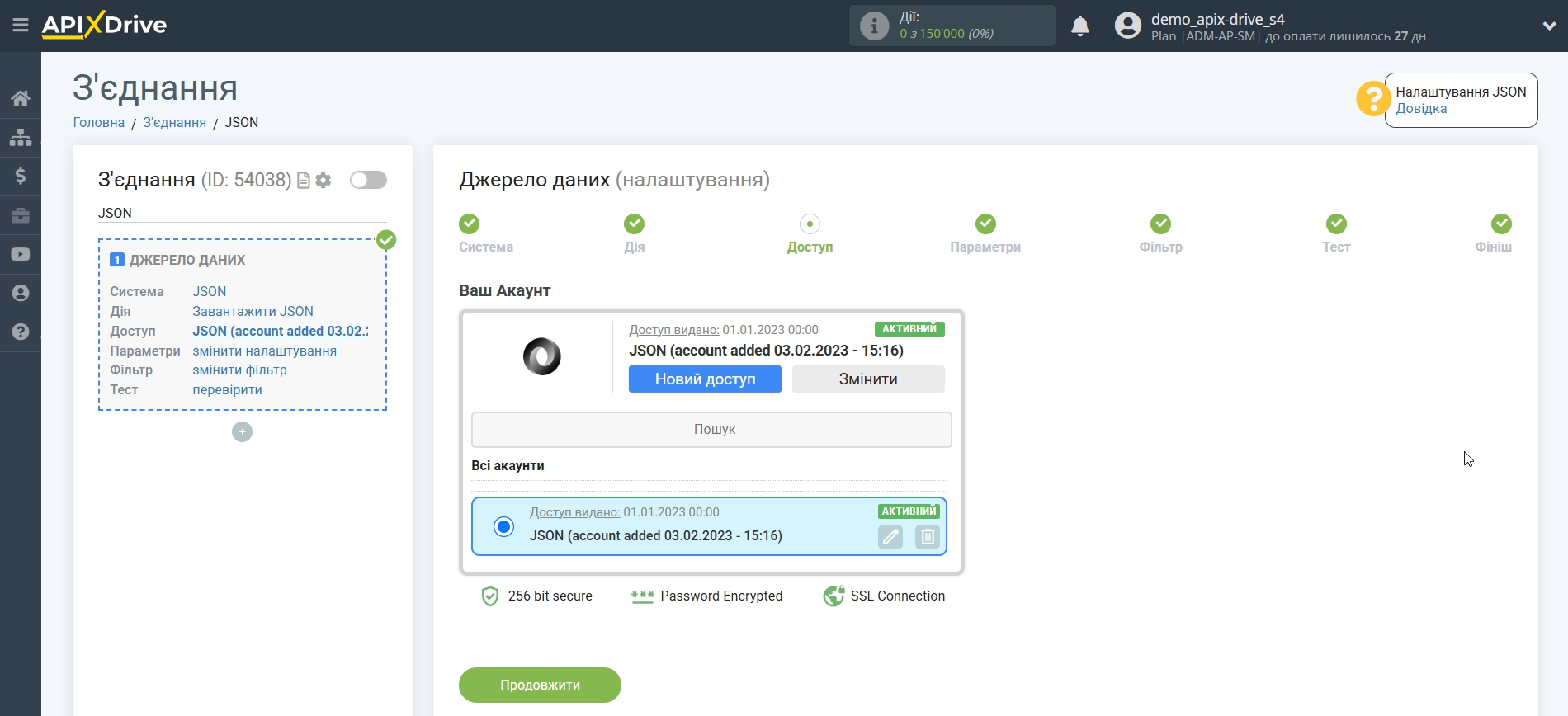Go to З'єднання breadcrumb
Viewport: 1568px width, 716px height.
click(174, 122)
